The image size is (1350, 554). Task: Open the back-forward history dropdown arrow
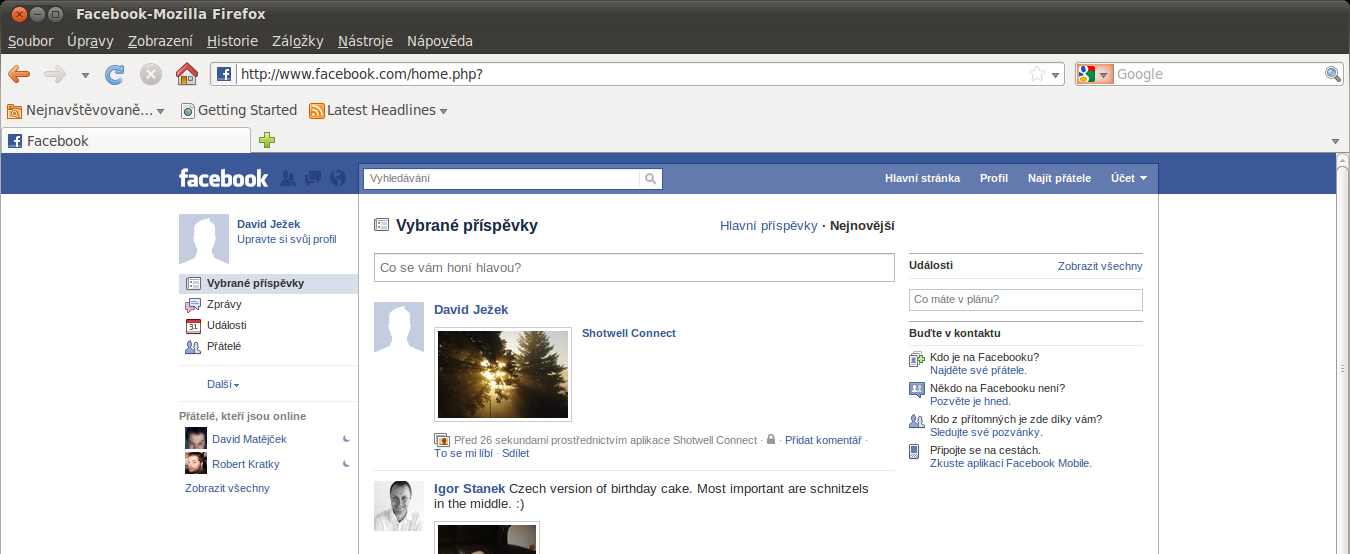tap(85, 75)
